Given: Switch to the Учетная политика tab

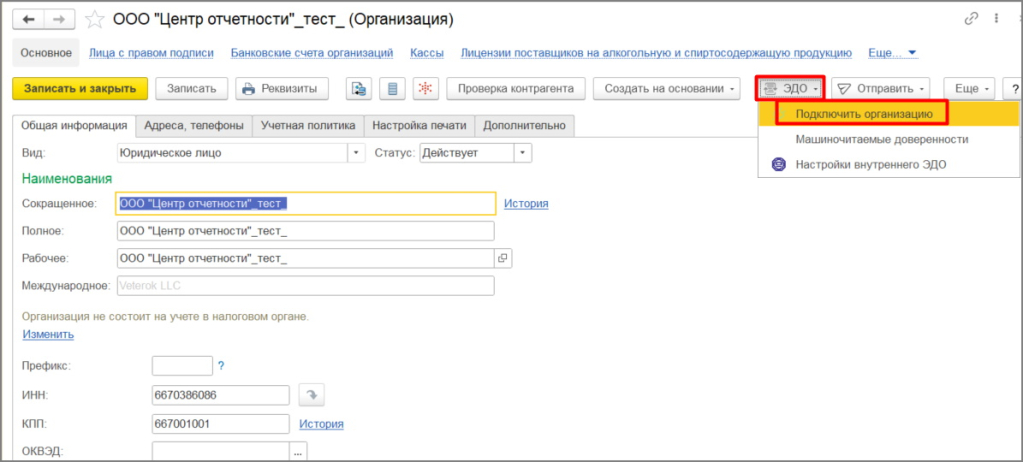Looking at the screenshot, I should click(x=308, y=125).
